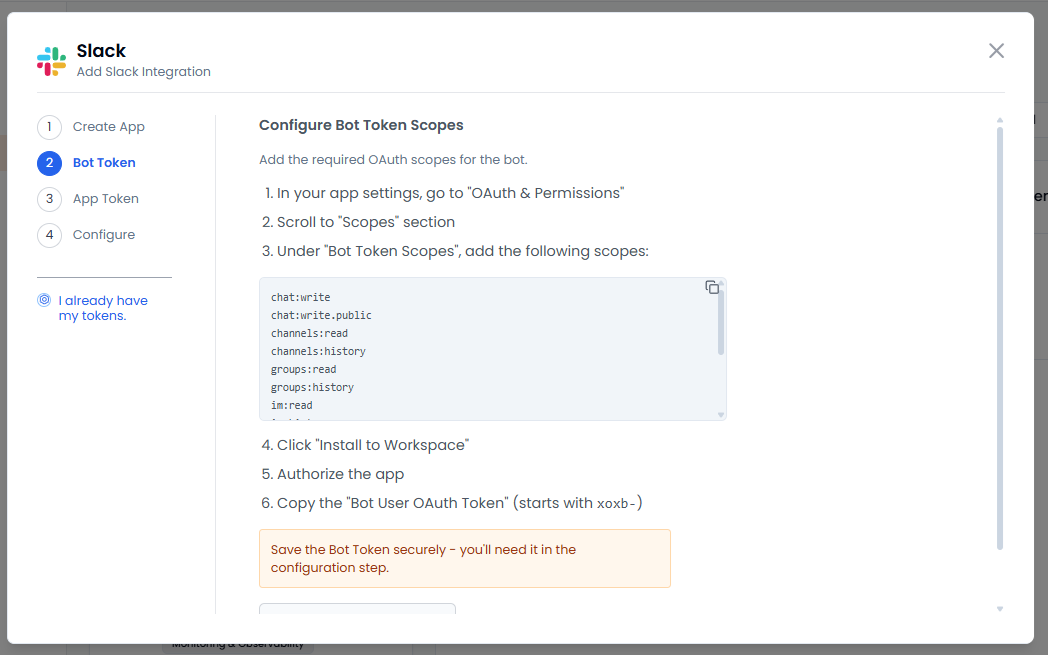Click the Slack logo icon
This screenshot has height=655, width=1048.
click(52, 61)
